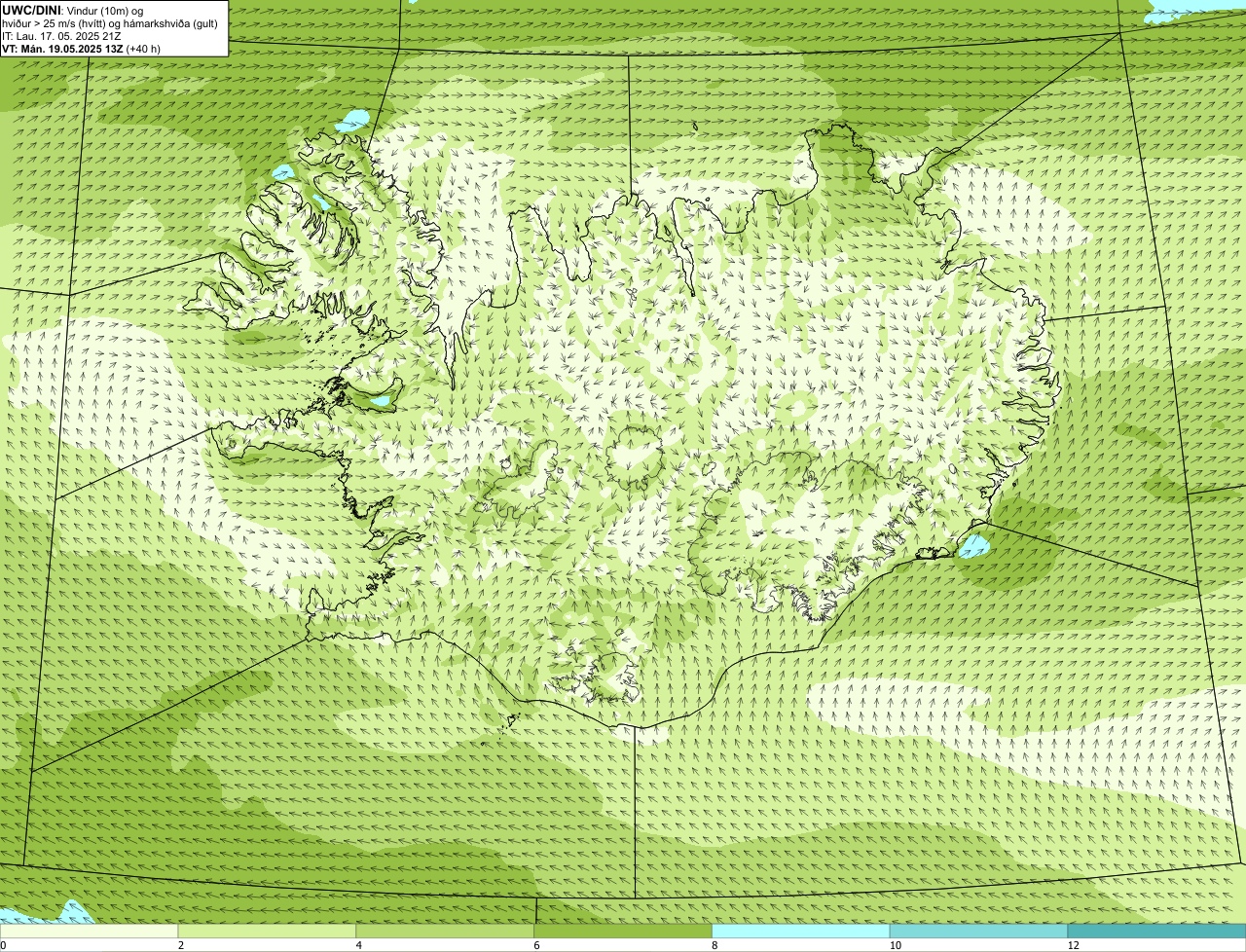The height and width of the screenshot is (952, 1246).
Task: Click the color scale tick label '12'
Action: (1073, 945)
